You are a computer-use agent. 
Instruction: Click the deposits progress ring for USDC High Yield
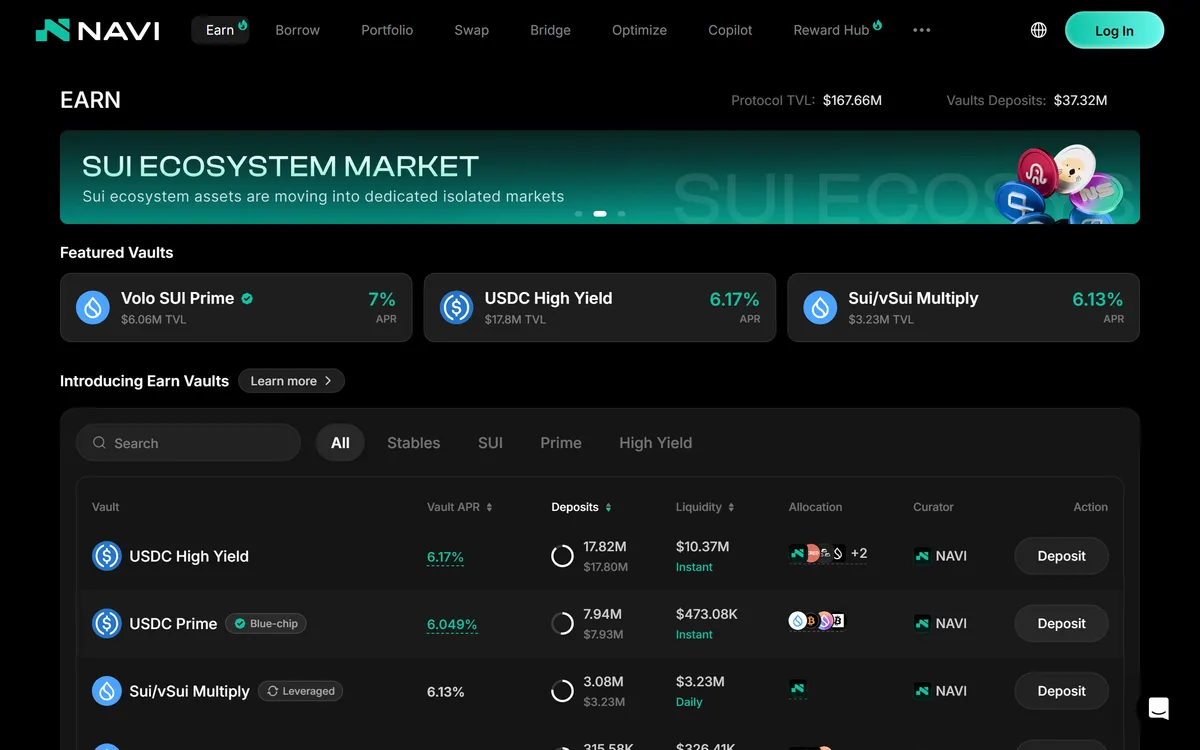pos(562,556)
